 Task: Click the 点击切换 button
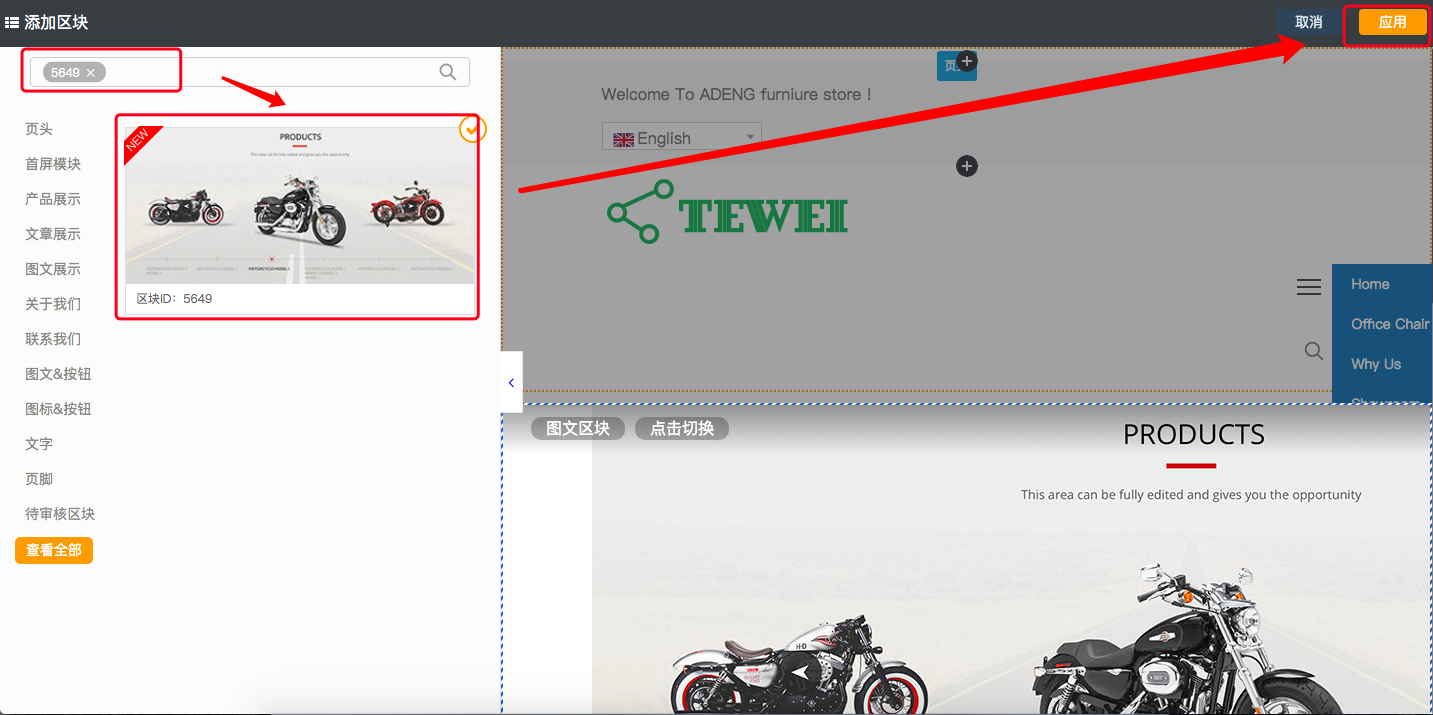click(681, 428)
